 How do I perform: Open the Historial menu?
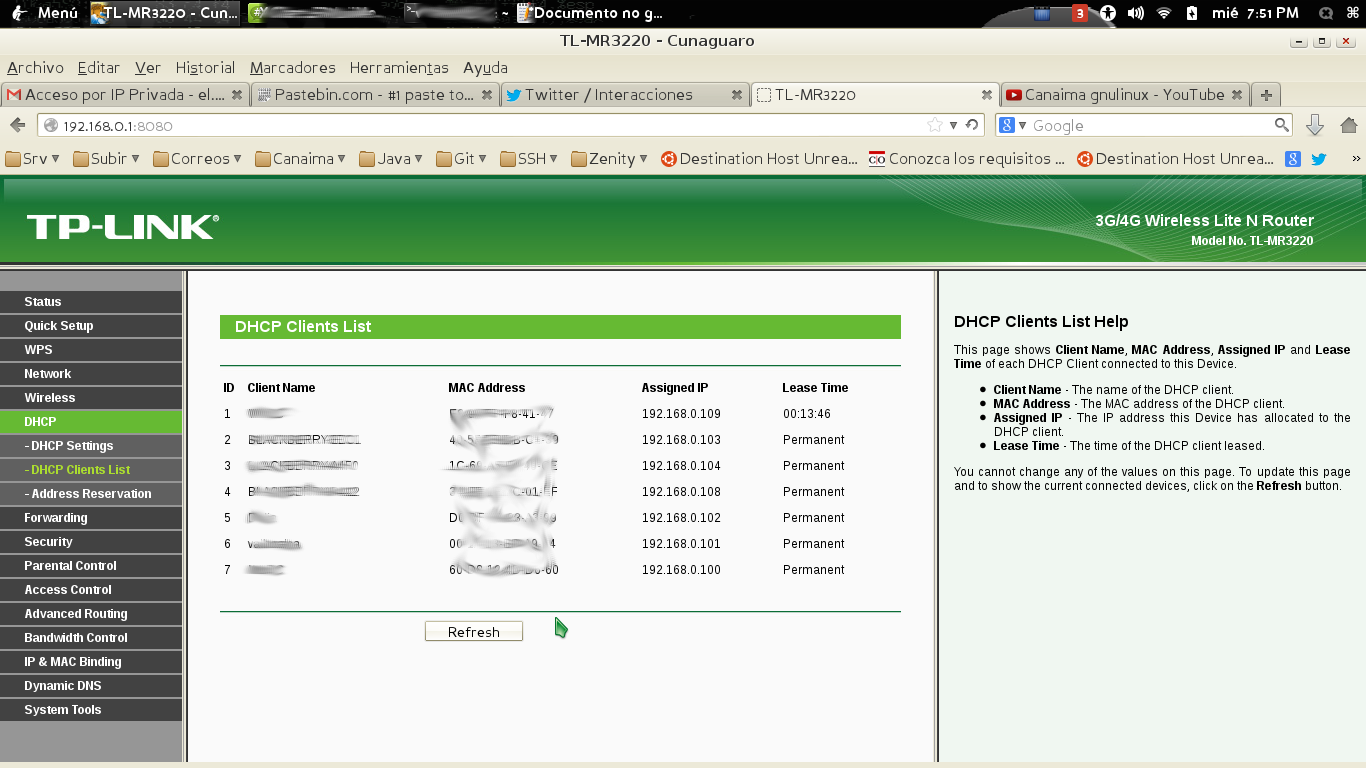coord(205,68)
